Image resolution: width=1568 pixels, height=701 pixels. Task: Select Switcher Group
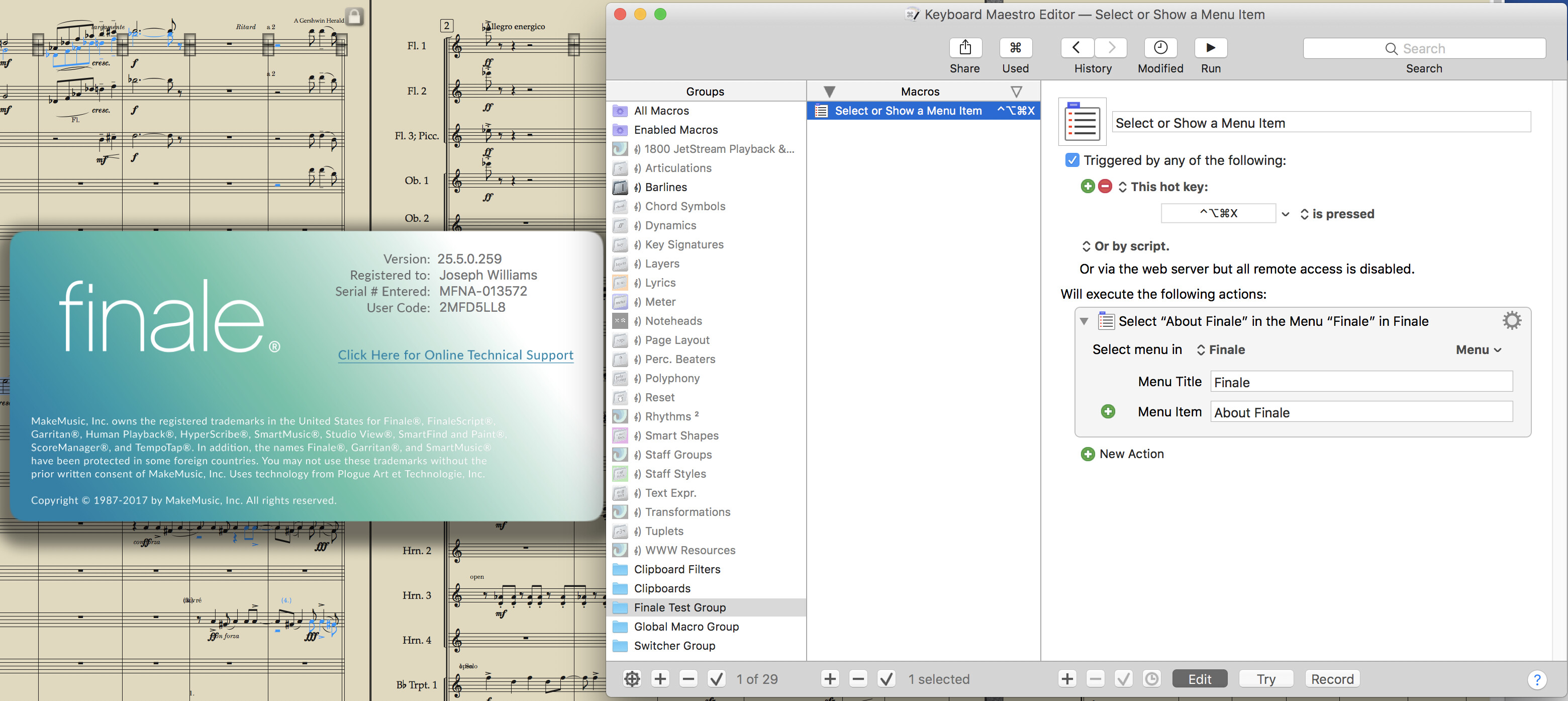(706, 646)
